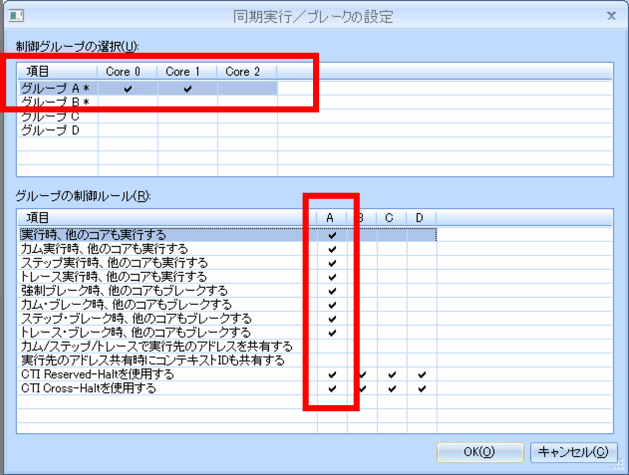Toggle column D check for CTI Cross-Haltを使用する

click(422, 388)
